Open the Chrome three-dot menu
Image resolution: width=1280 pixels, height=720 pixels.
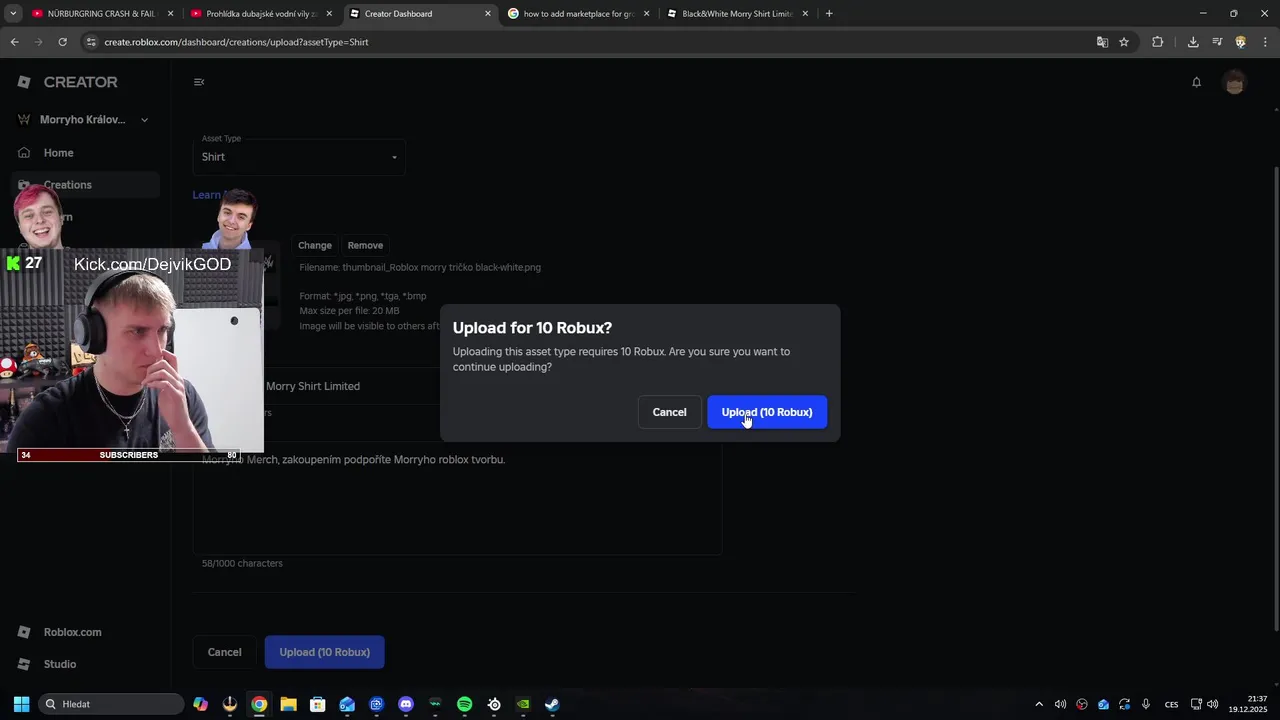tap(1266, 42)
